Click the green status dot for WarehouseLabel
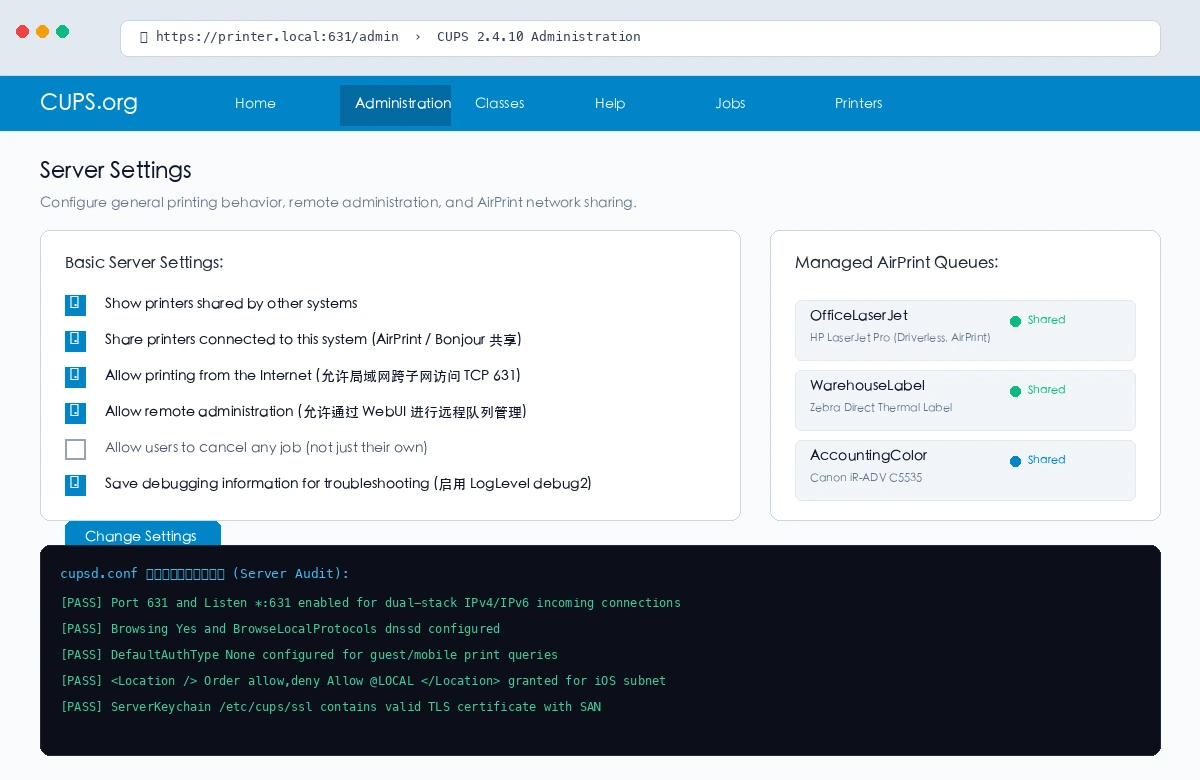The height and width of the screenshot is (780, 1200). 1015,391
